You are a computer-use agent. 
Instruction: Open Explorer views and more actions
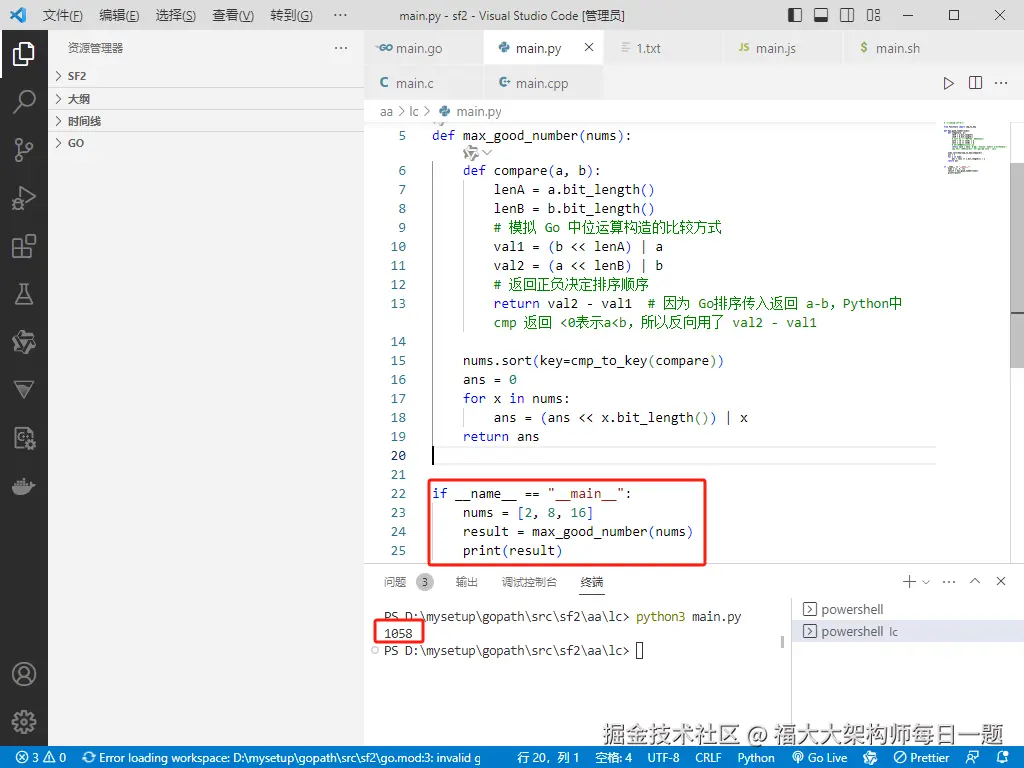click(341, 48)
